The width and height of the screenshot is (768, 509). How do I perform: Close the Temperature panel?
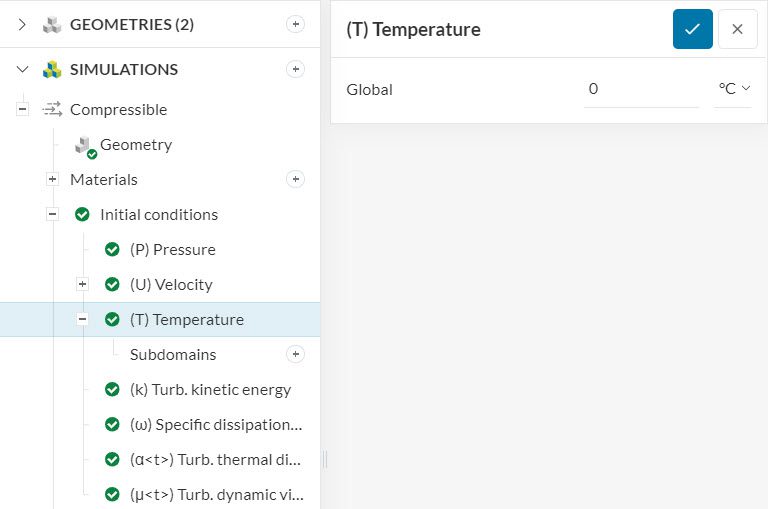pyautogui.click(x=737, y=29)
